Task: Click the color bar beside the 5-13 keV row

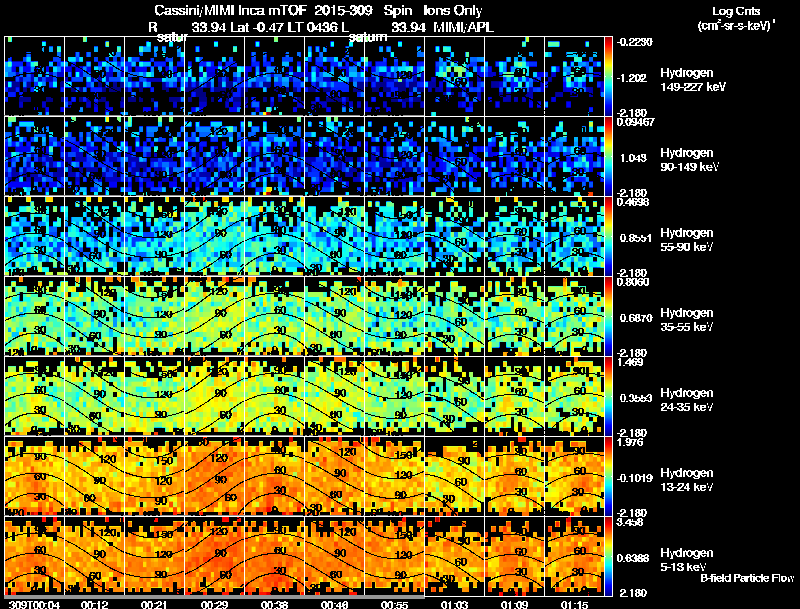Action: (x=608, y=556)
